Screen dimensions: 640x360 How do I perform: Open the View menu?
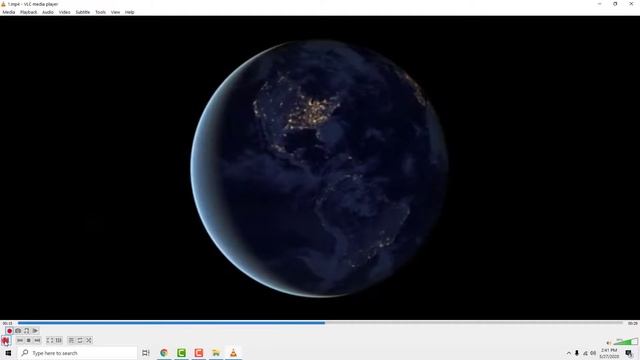[x=116, y=12]
